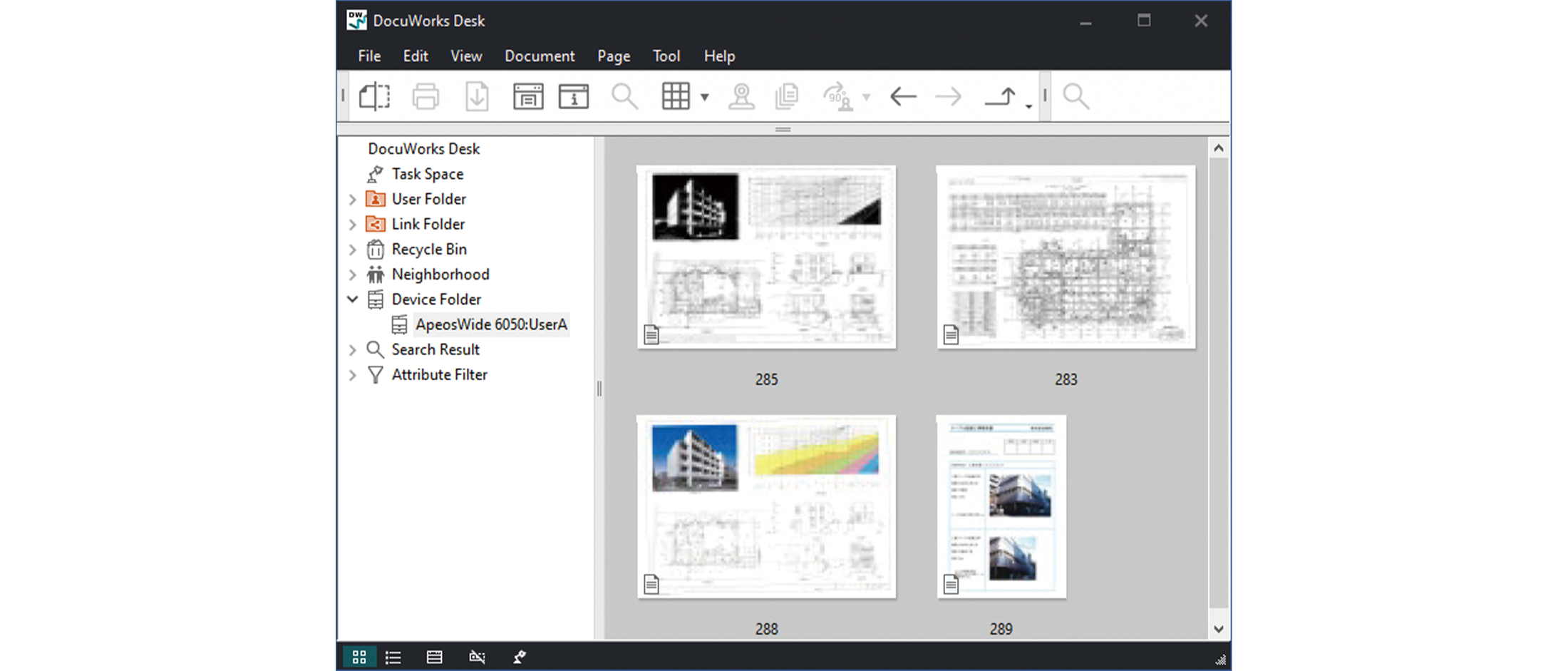
Task: Toggle preview images off
Action: [477, 656]
